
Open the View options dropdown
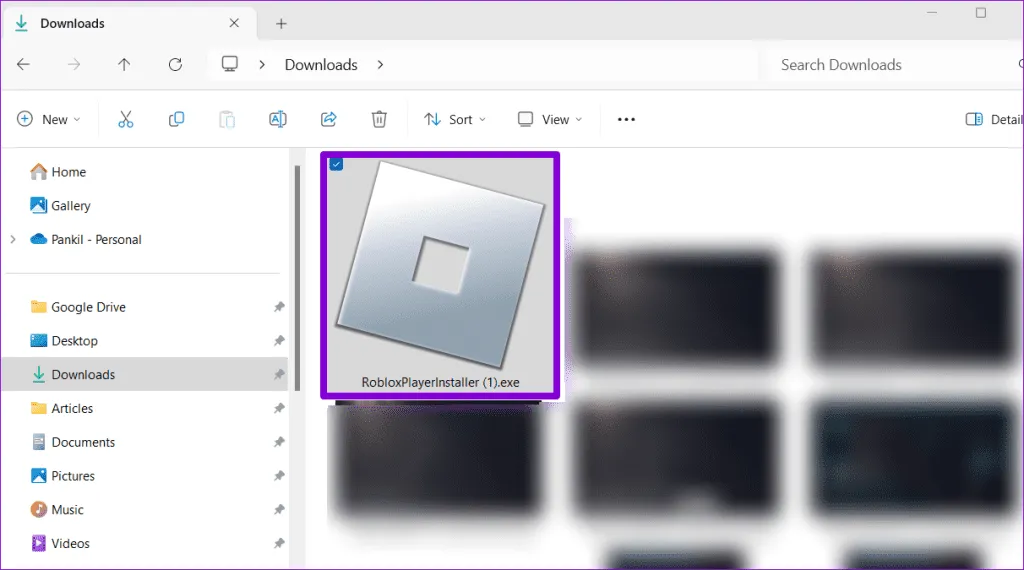(549, 119)
